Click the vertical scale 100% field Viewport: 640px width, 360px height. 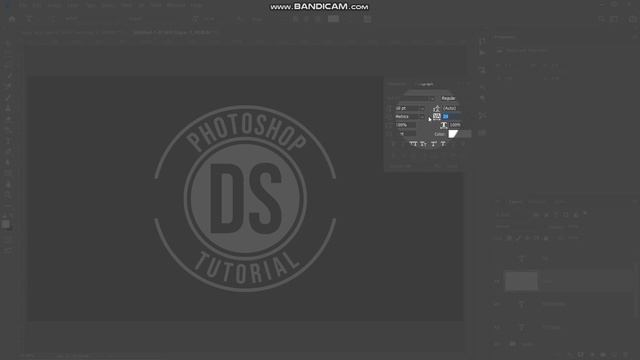click(405, 125)
